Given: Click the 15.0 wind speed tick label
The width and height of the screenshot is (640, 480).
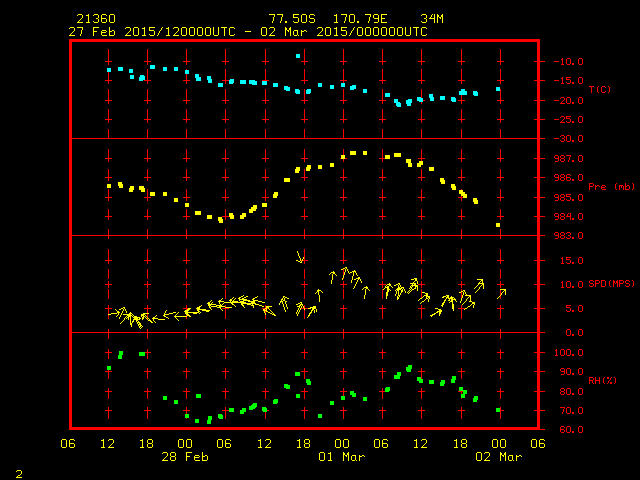Looking at the screenshot, I should [571, 260].
